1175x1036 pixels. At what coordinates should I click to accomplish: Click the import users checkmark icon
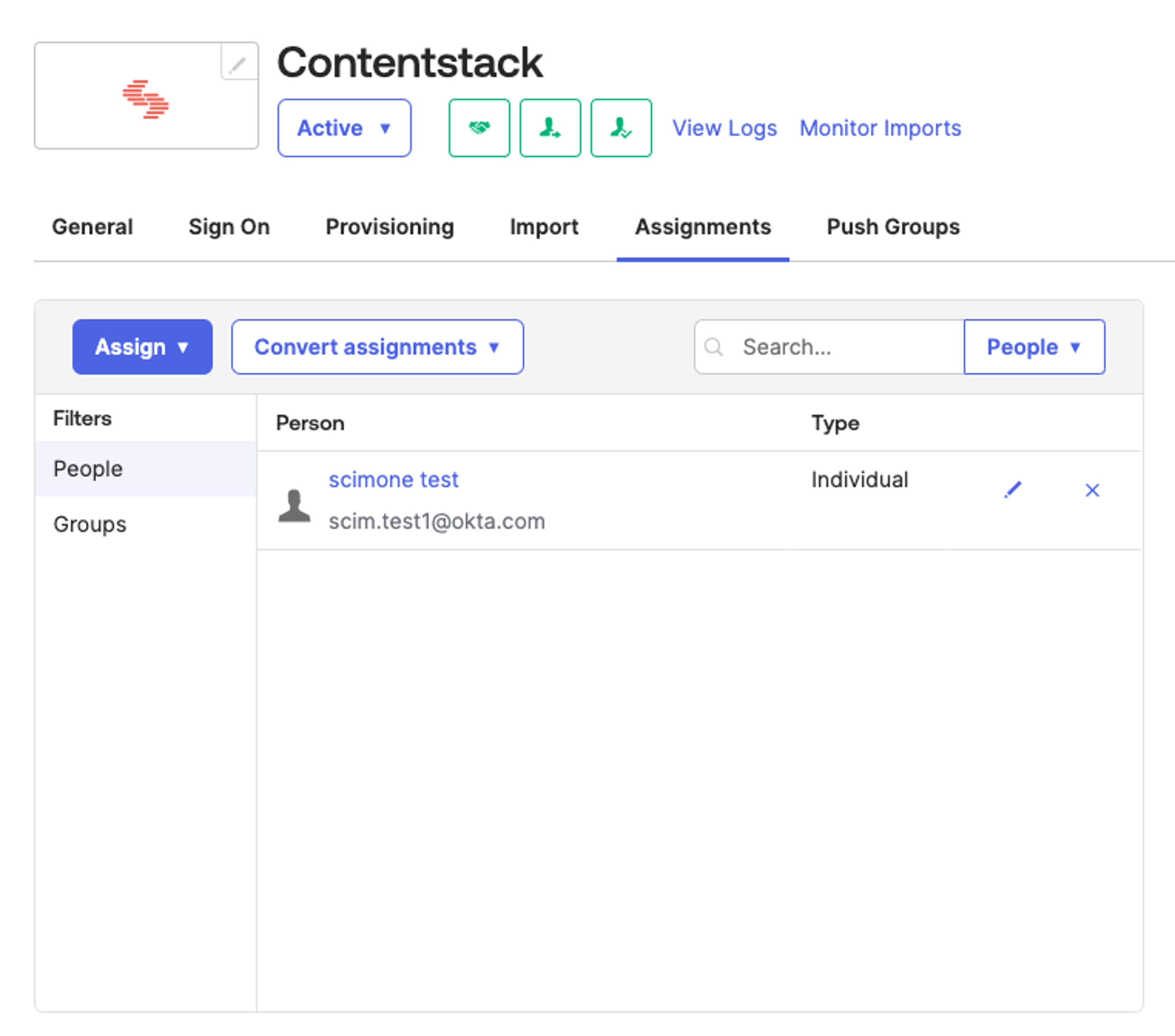point(621,128)
